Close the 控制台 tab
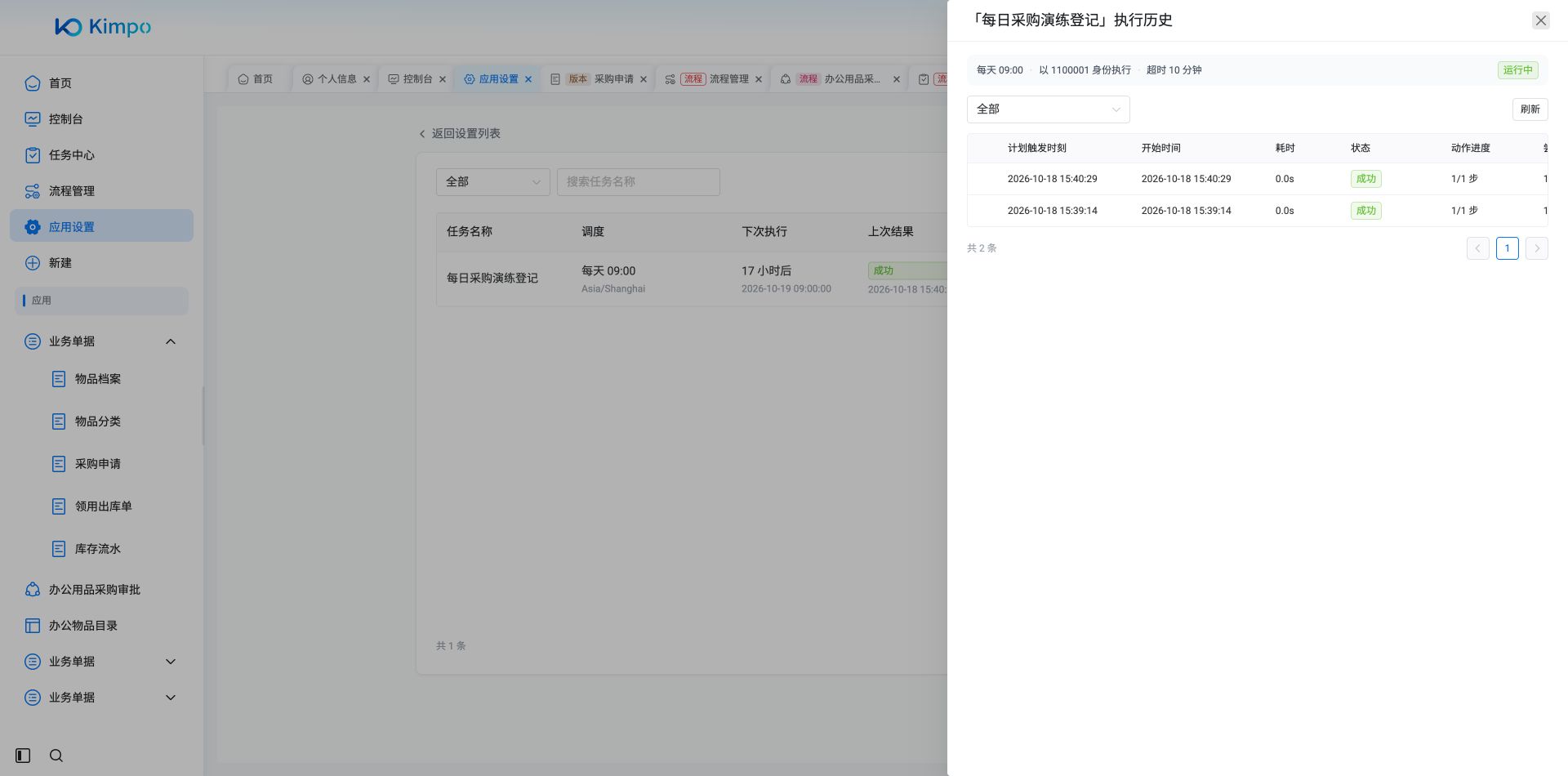This screenshot has height=776, width=1568. [443, 79]
